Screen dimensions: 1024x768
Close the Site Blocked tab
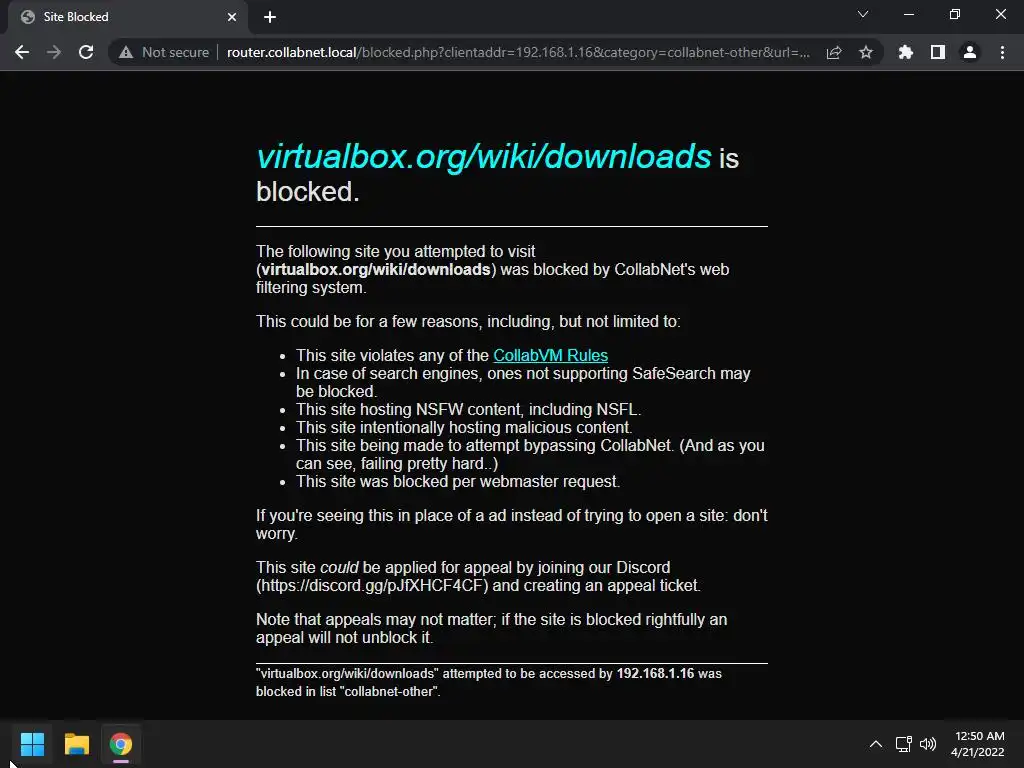(x=232, y=17)
